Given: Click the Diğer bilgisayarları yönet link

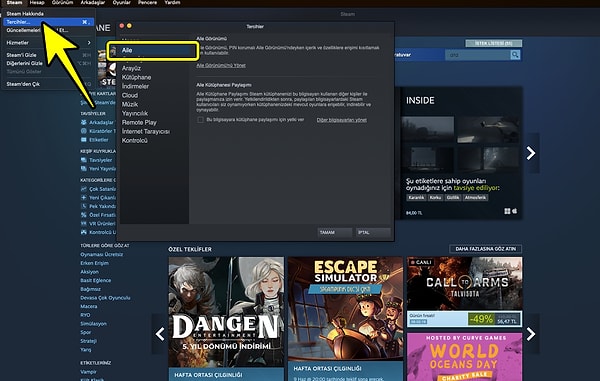Looking at the screenshot, I should tap(342, 120).
